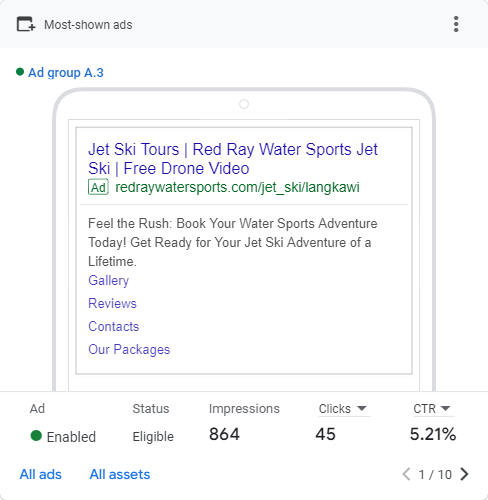The image size is (488, 500).
Task: Click the green Enabled status dot
Action: (x=36, y=436)
